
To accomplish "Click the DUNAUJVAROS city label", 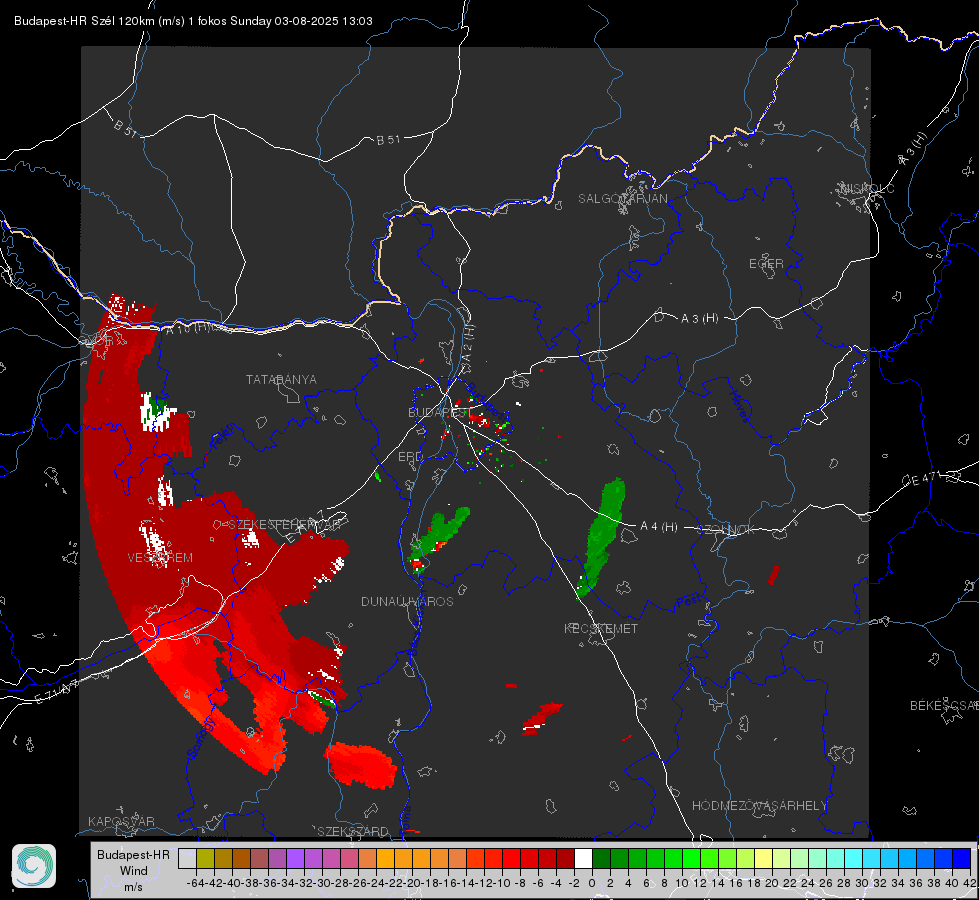I will coord(407,601).
